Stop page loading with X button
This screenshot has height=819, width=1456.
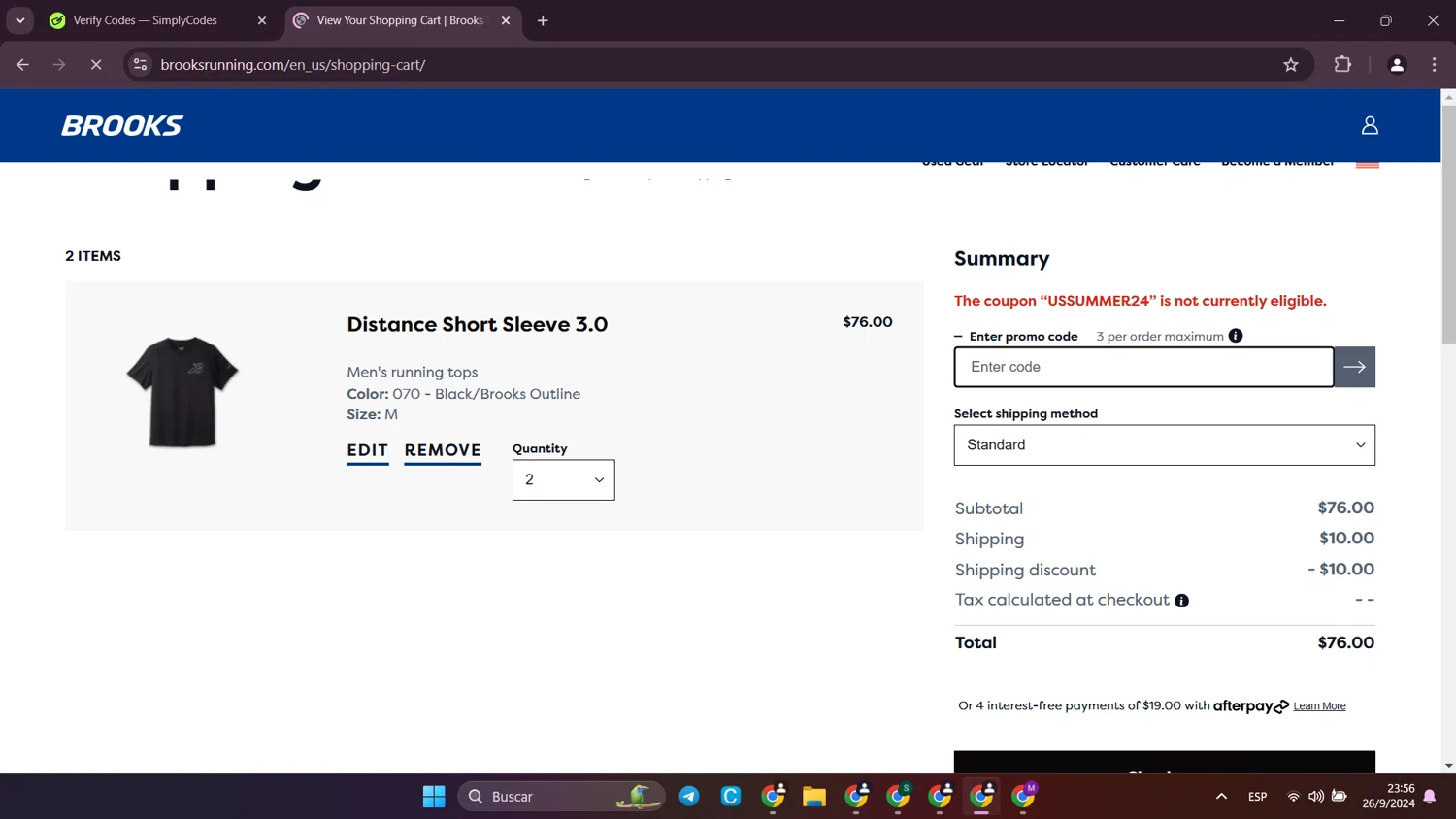[x=96, y=65]
